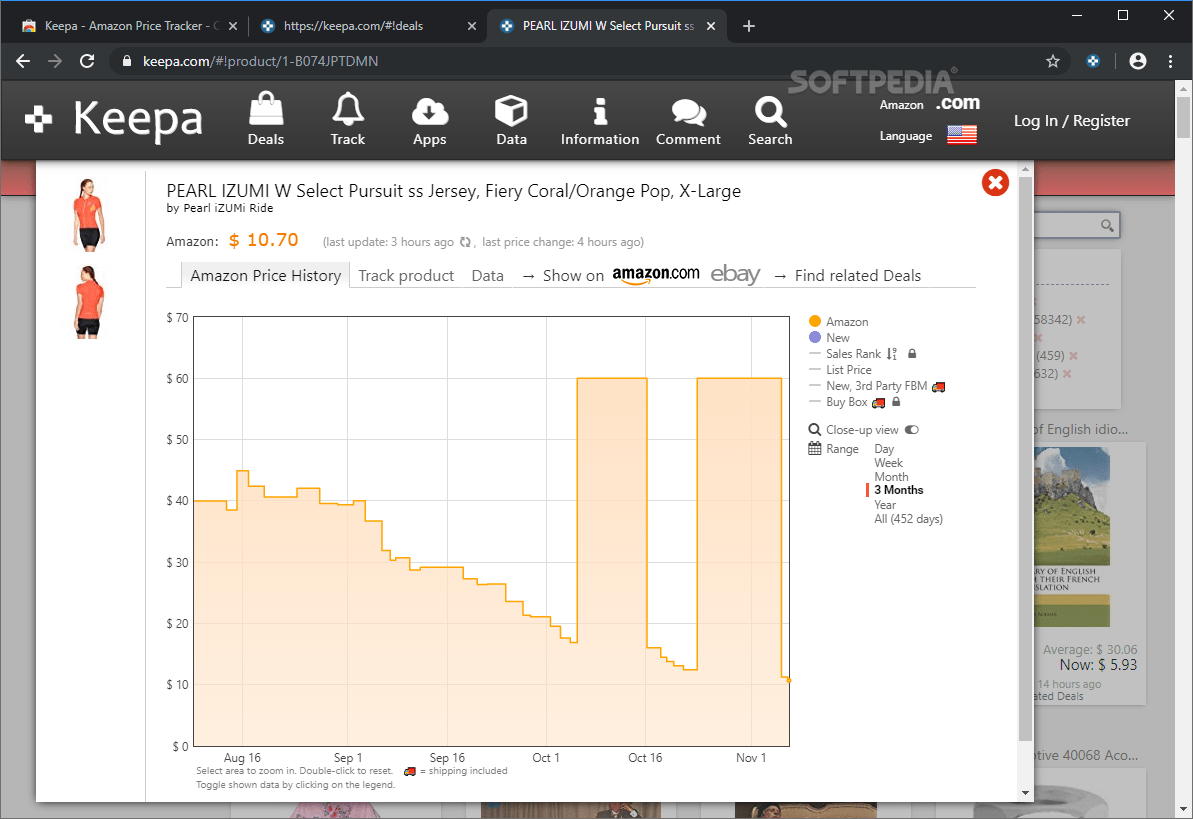Click the truck icon beside New, 3rd Party FBM
This screenshot has width=1193, height=819.
[938, 387]
